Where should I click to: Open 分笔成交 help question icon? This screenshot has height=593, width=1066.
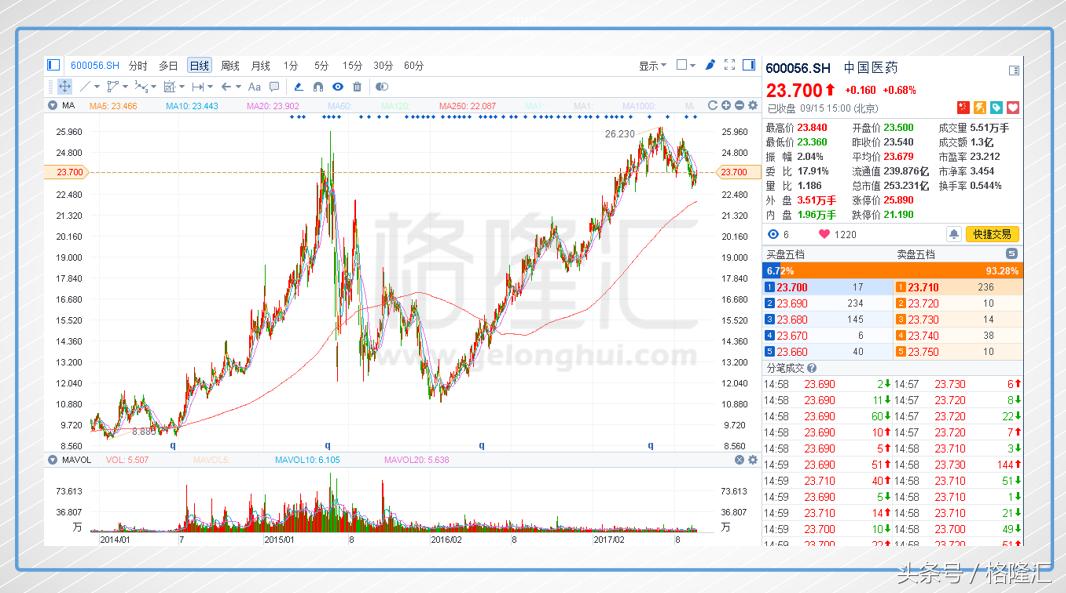pyautogui.click(x=811, y=368)
